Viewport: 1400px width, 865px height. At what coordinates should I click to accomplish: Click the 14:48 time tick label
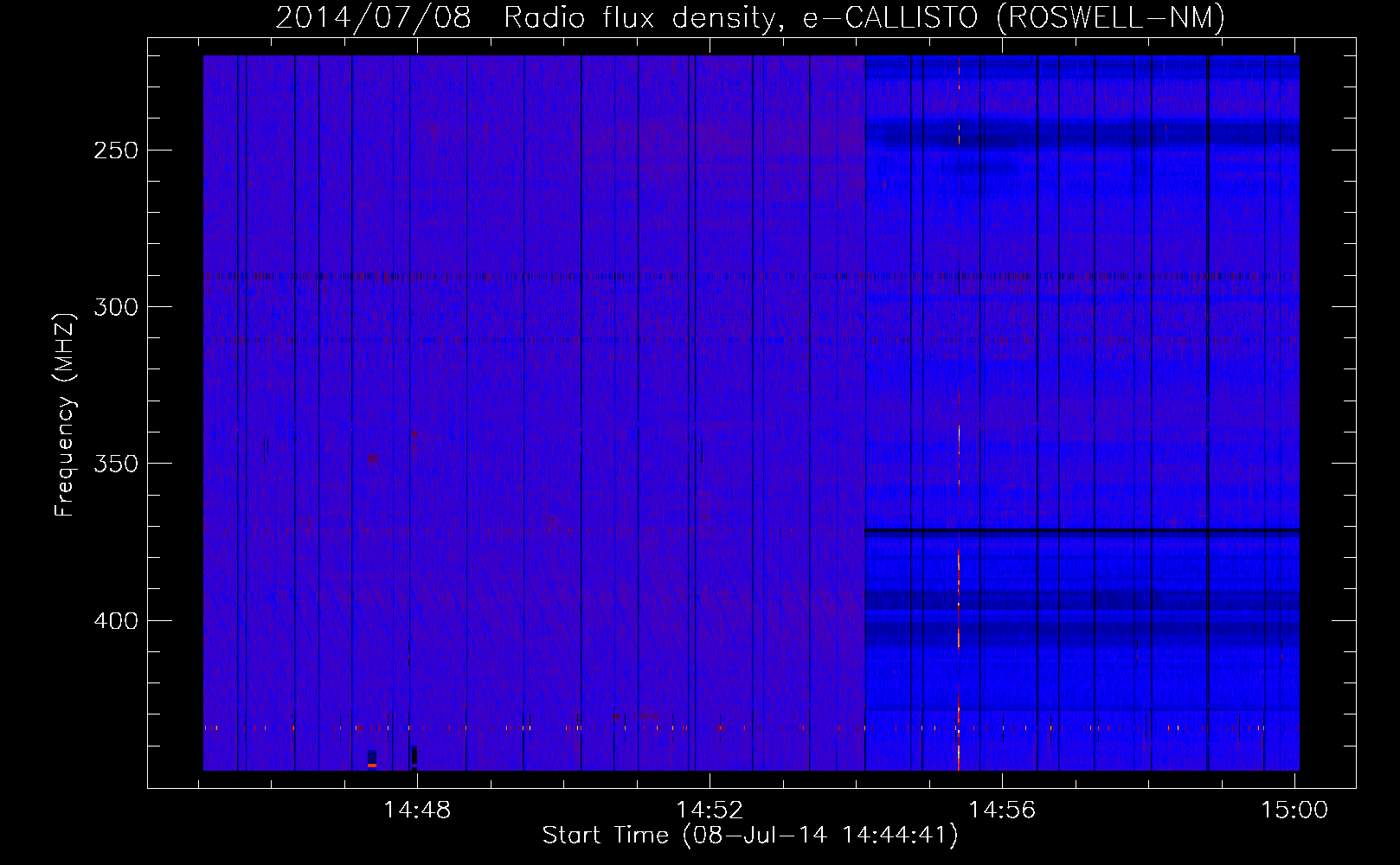(418, 811)
